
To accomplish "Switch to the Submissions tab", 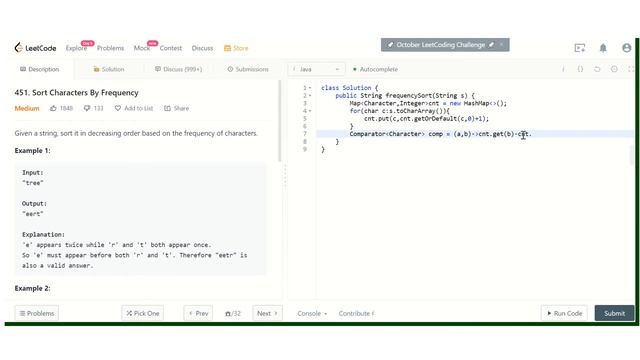I will (x=248, y=69).
